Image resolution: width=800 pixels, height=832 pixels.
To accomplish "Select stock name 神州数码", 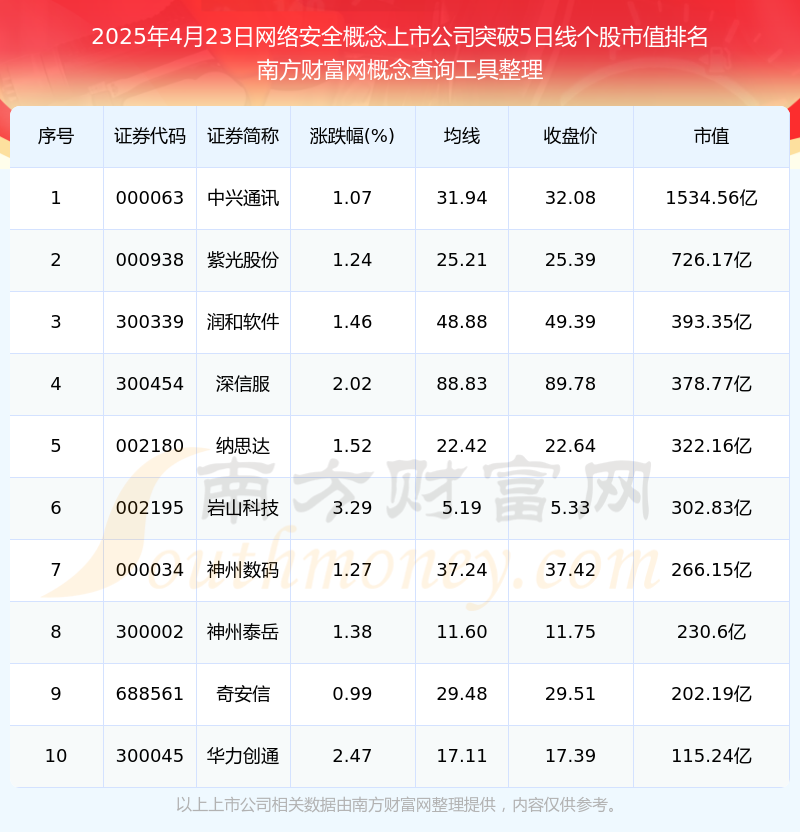I will pyautogui.click(x=243, y=570).
